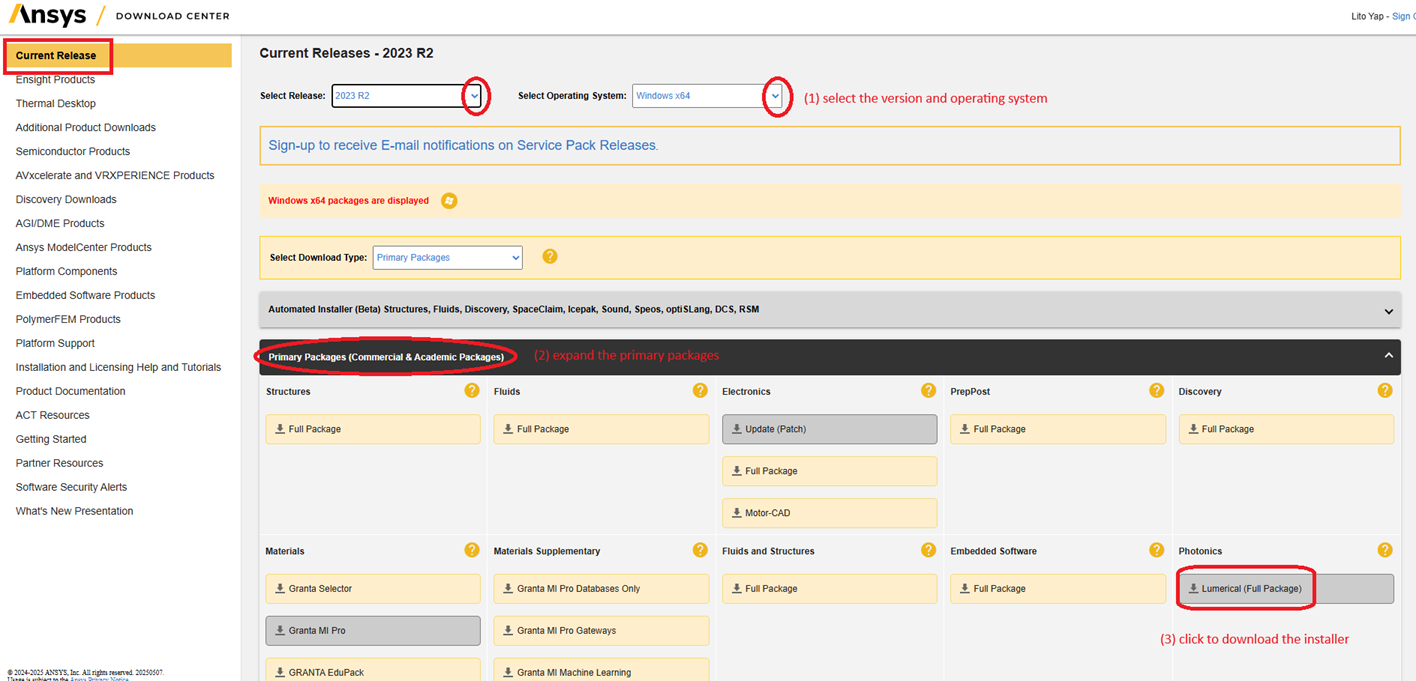The image size is (1416, 681).
Task: Click help icon beside Select Download Type
Action: (549, 256)
